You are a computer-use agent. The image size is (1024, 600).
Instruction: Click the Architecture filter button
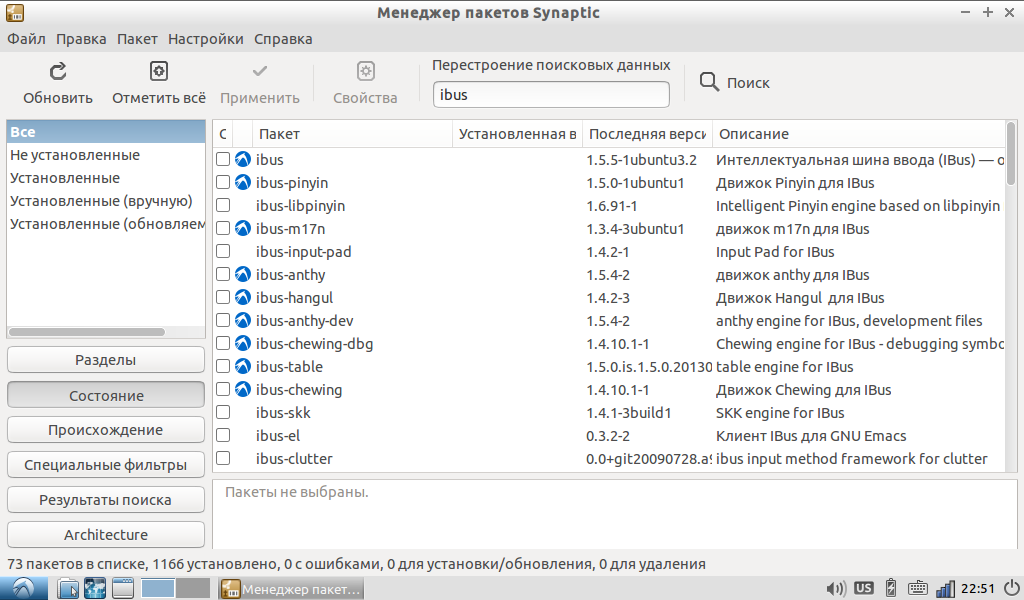pyautogui.click(x=106, y=535)
